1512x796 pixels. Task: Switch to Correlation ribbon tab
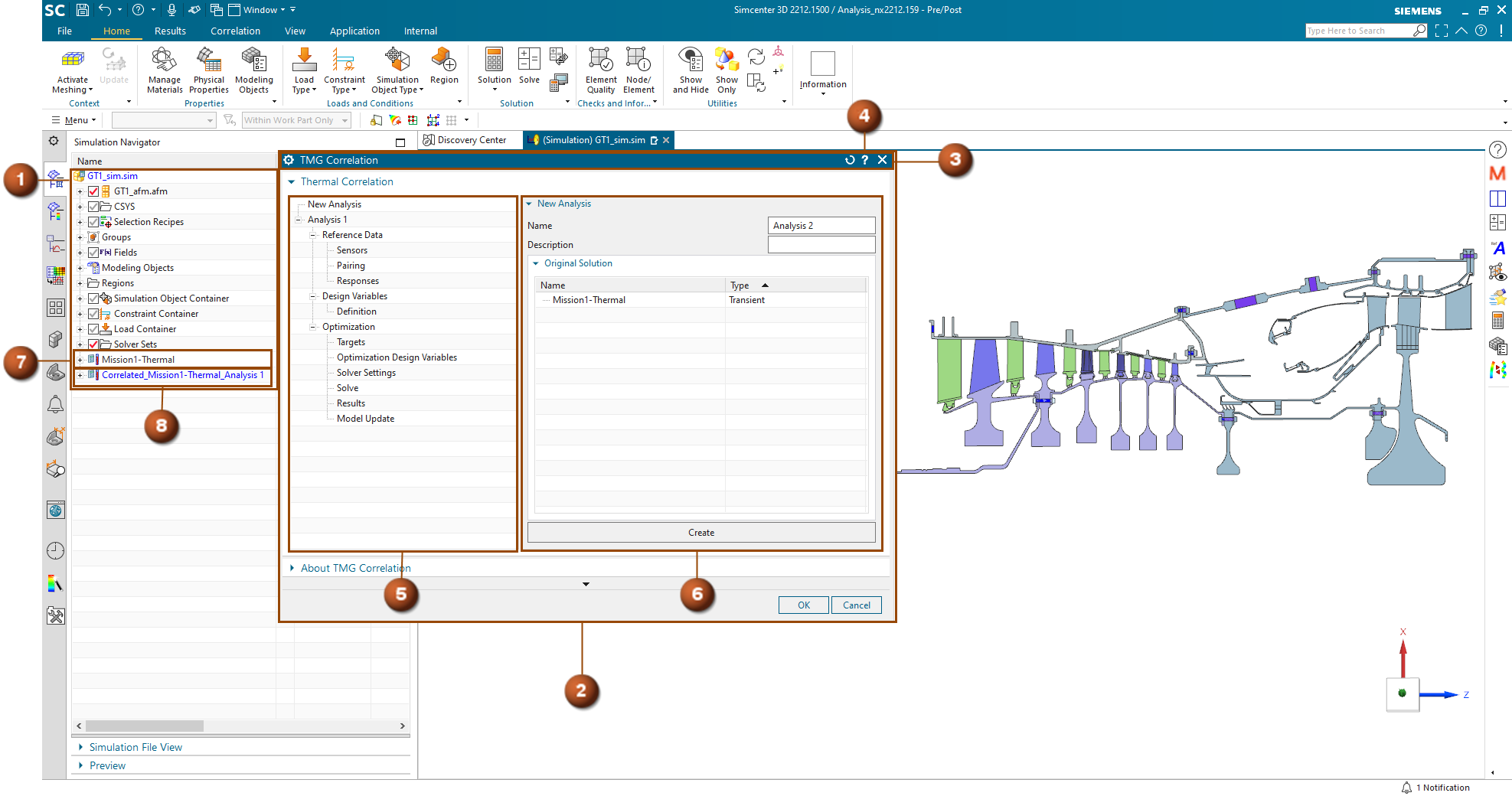pyautogui.click(x=235, y=31)
